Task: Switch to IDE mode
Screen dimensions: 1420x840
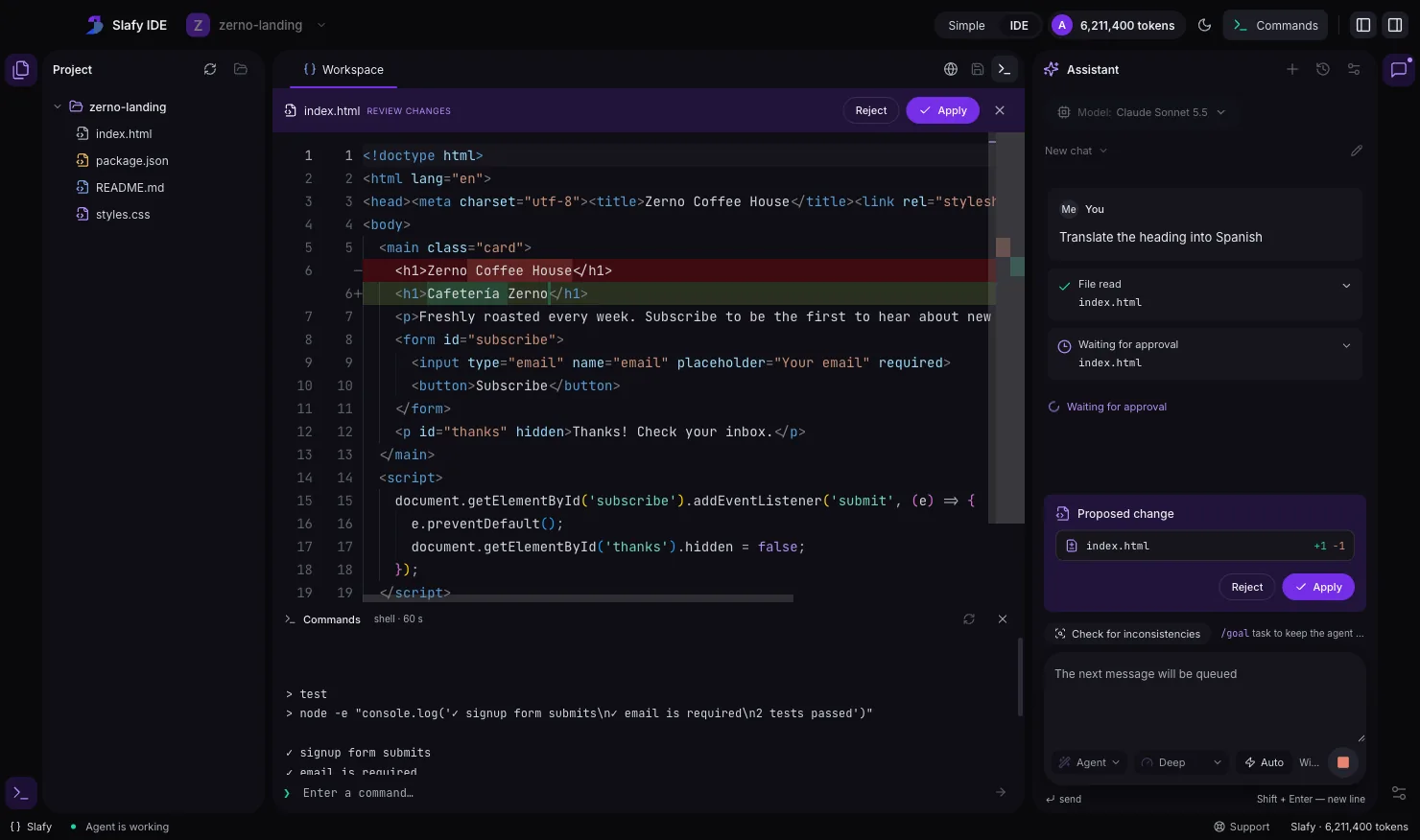Action: [1019, 26]
